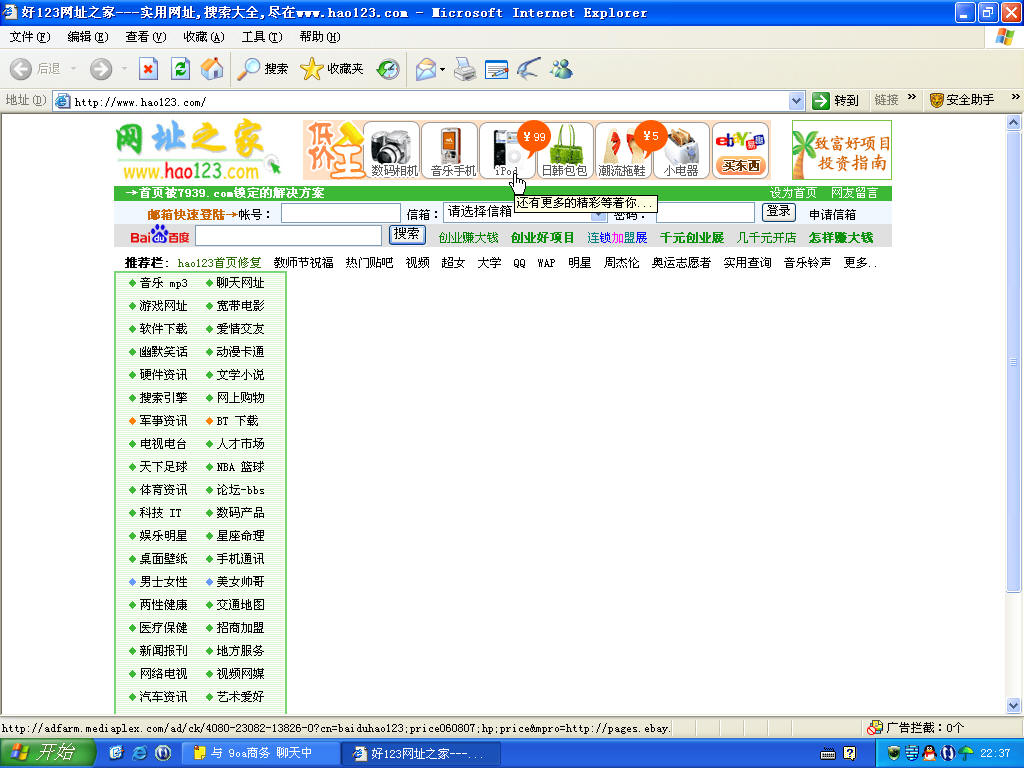Screen dimensions: 1024x768
Task: Open the 更多.. recommended link
Action: 859,263
